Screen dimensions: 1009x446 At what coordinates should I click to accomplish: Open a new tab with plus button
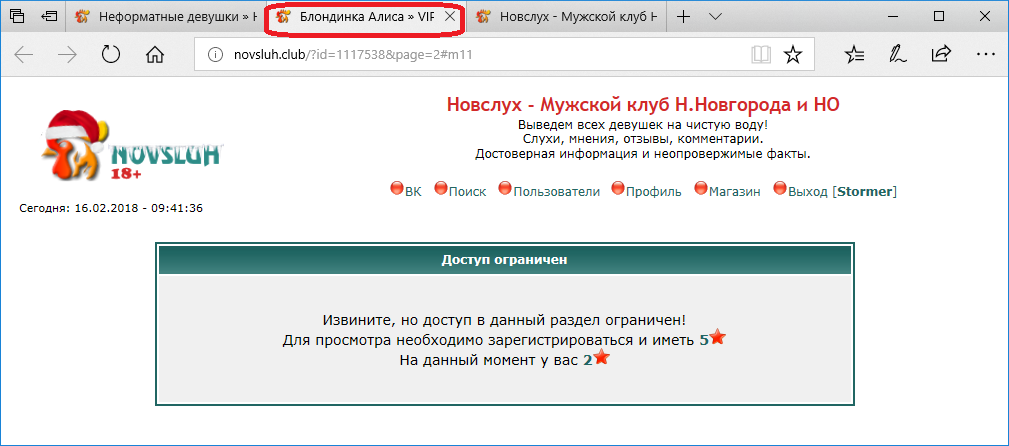pos(683,18)
